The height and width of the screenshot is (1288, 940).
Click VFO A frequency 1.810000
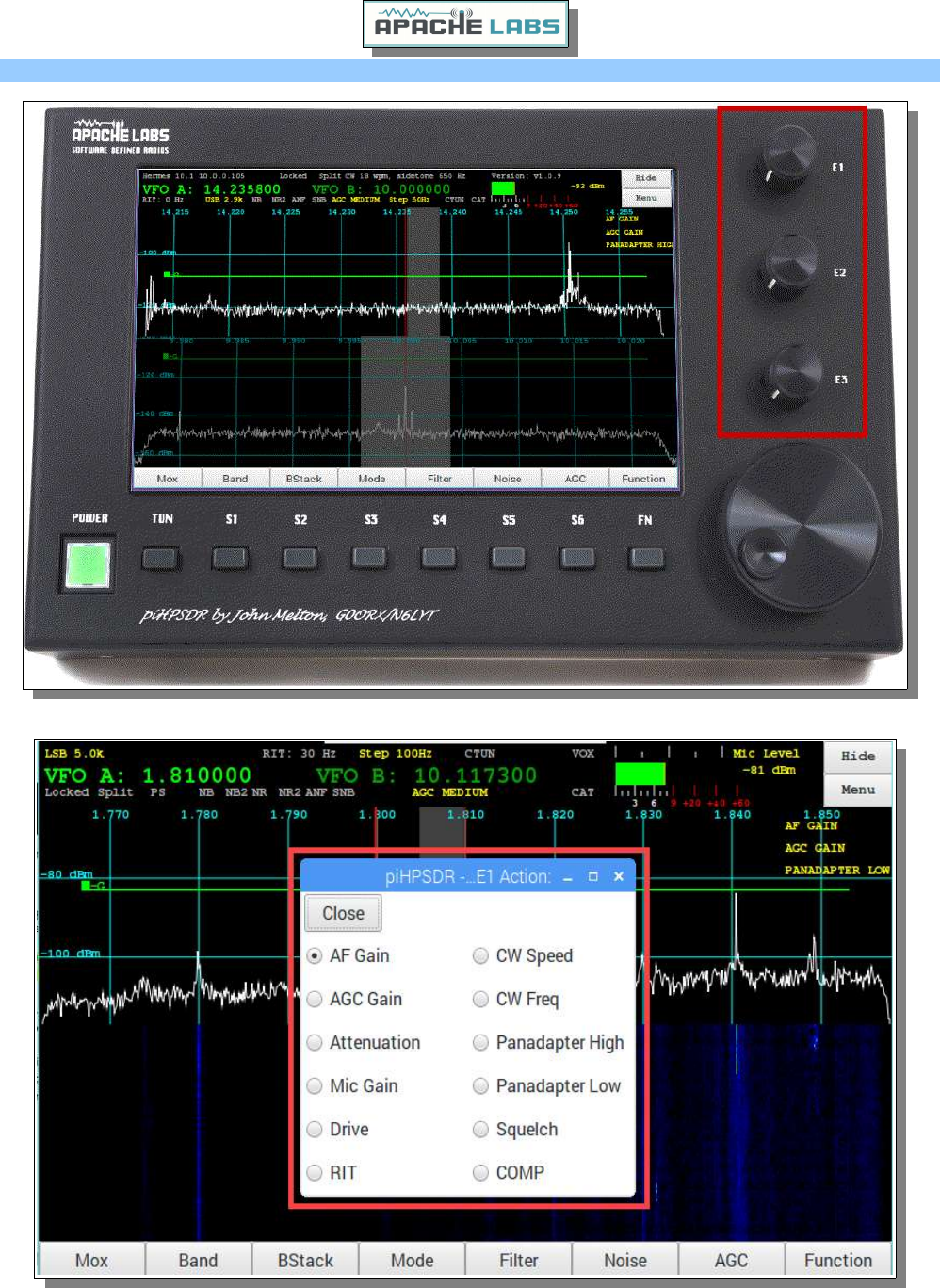click(197, 775)
